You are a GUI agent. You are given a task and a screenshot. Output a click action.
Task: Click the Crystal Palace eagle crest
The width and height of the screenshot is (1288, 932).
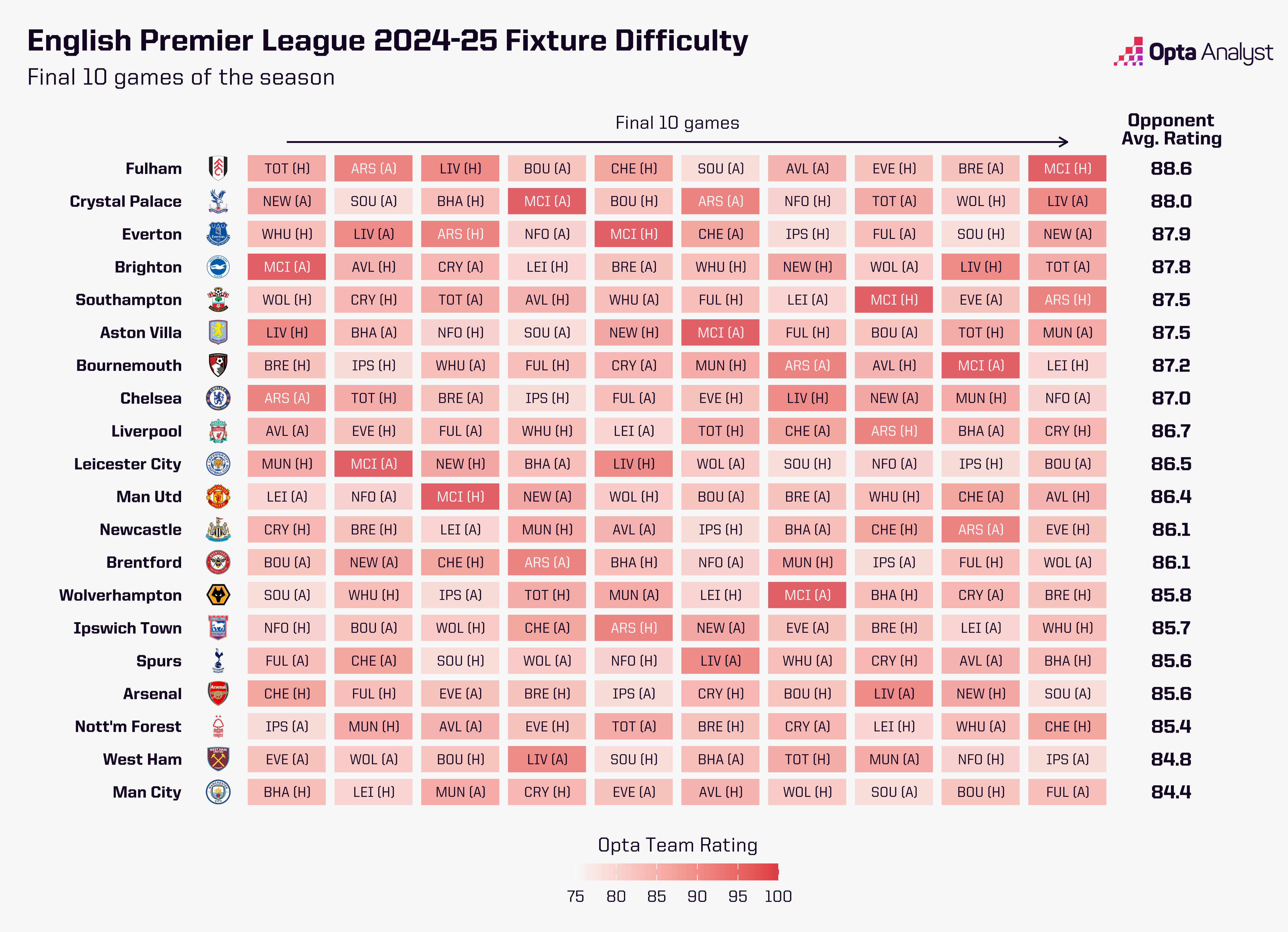218,202
